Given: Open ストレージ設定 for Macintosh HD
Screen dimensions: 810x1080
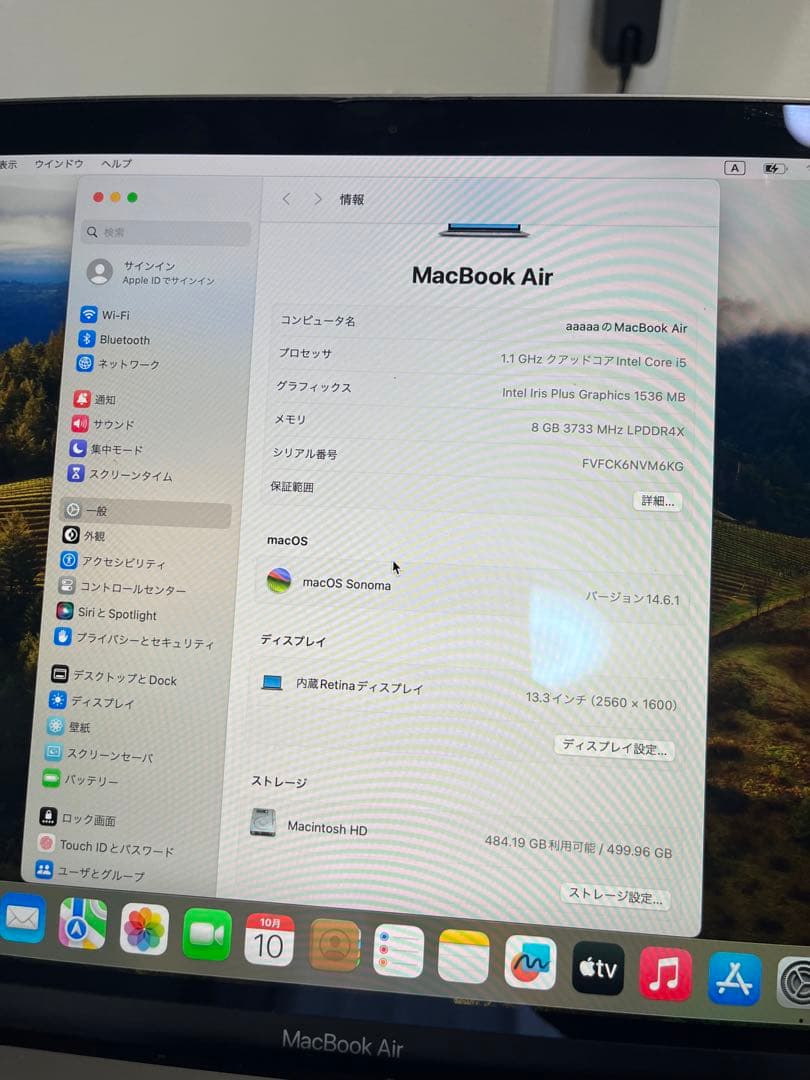Looking at the screenshot, I should [x=615, y=898].
